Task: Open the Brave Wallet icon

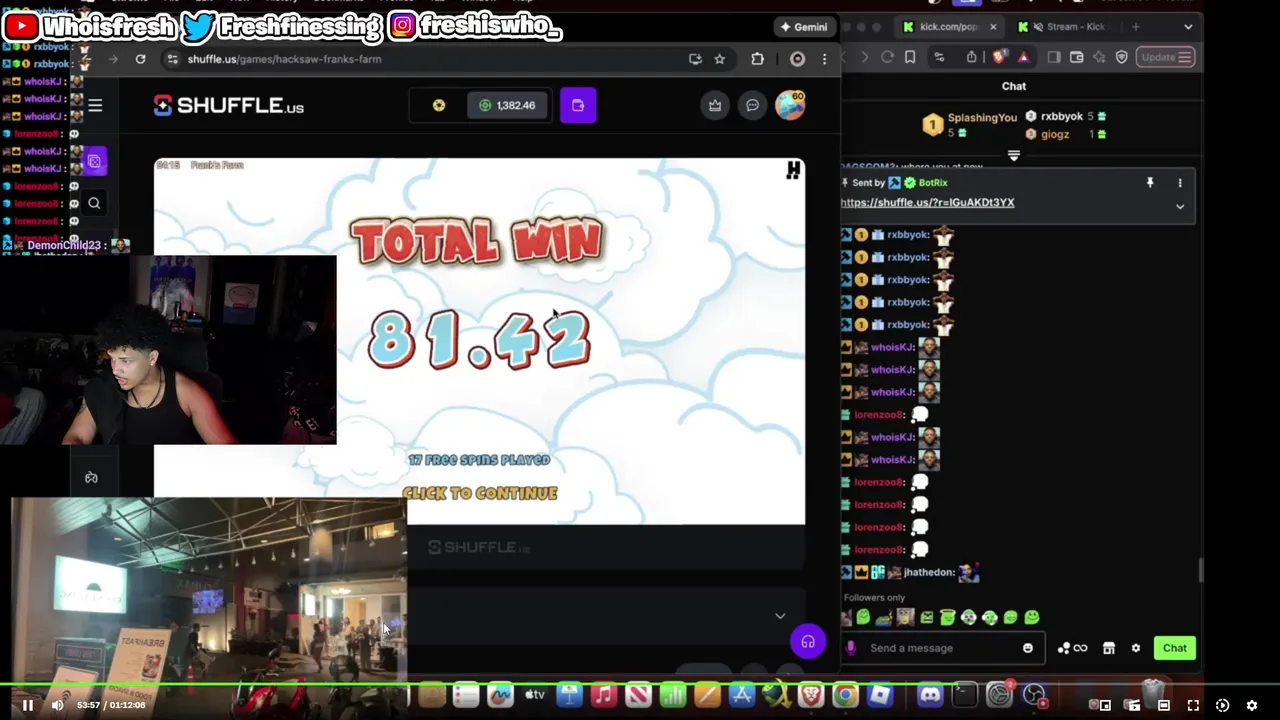Action: [1077, 57]
